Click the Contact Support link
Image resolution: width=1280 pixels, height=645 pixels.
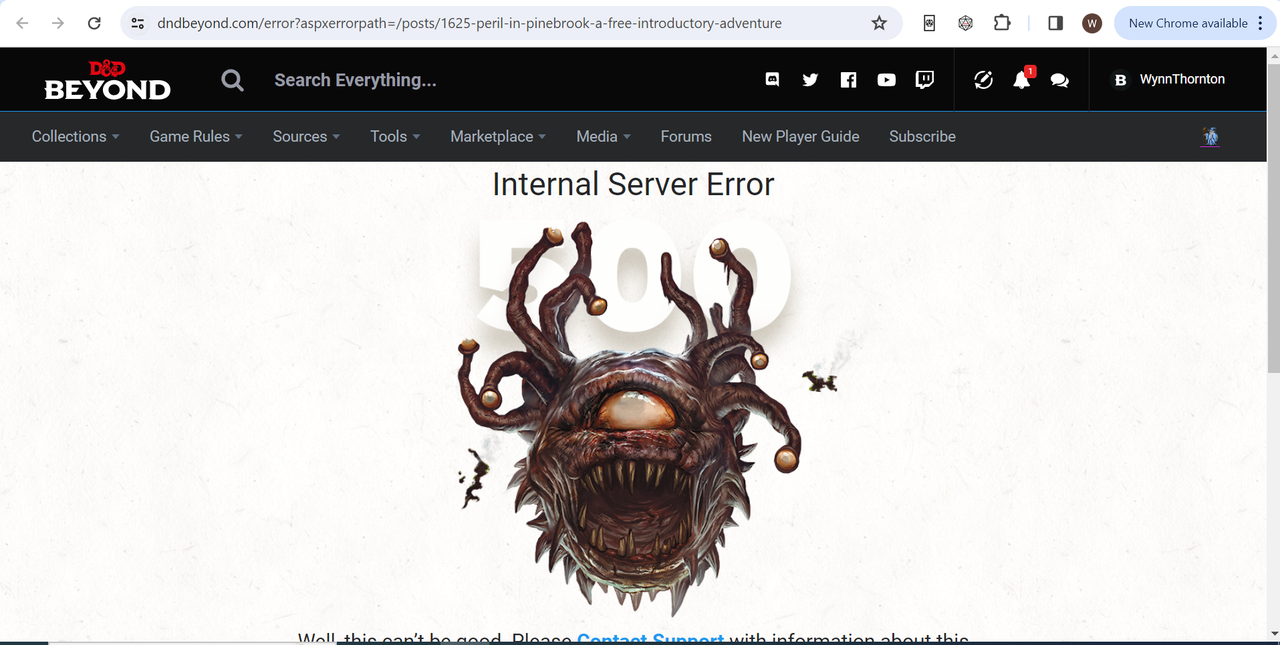[650, 637]
